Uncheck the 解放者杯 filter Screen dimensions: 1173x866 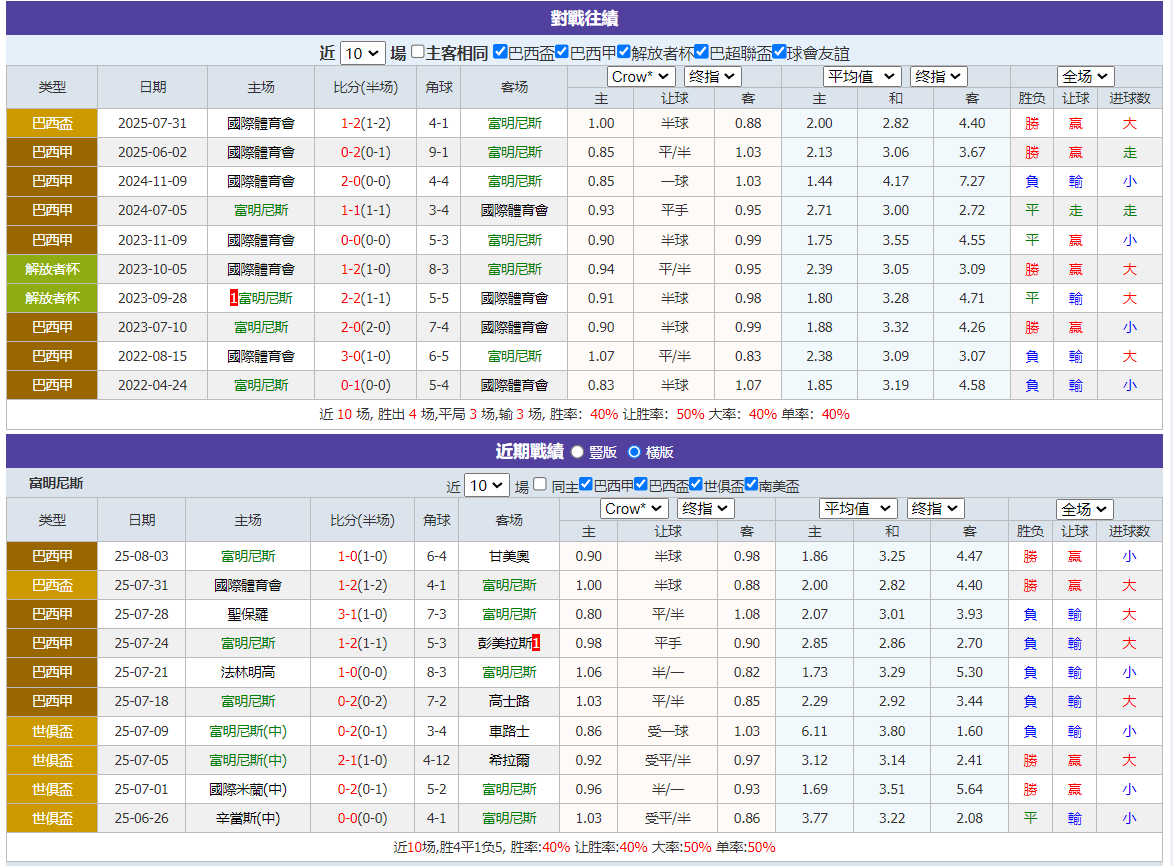(x=622, y=53)
